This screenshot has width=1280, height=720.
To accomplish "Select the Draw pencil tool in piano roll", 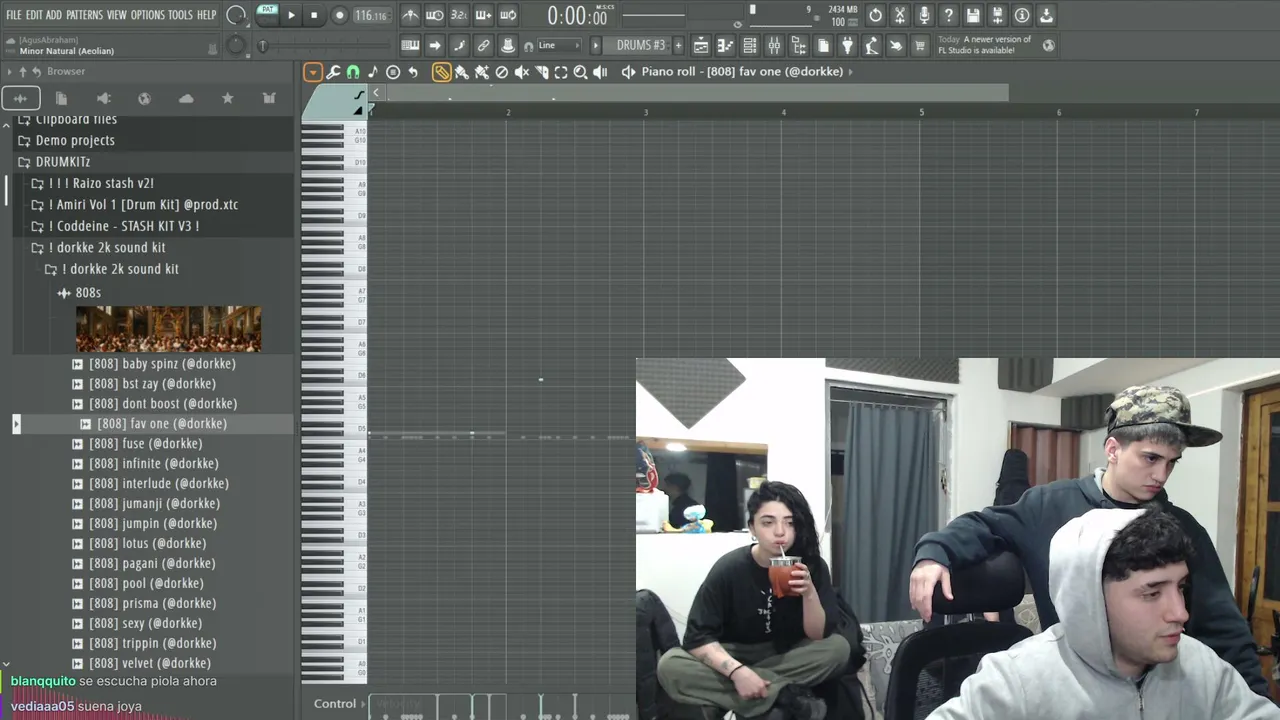I will (441, 72).
